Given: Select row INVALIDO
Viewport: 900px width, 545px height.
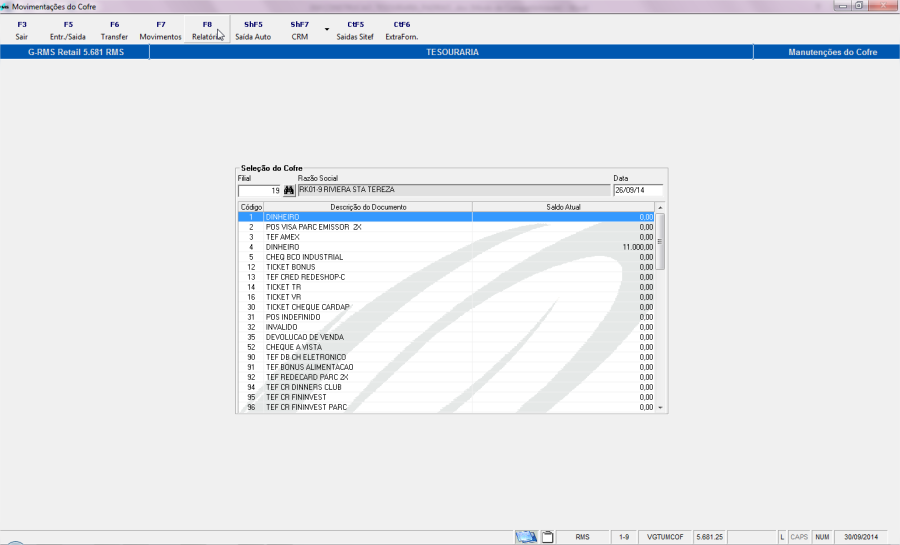Looking at the screenshot, I should (x=446, y=327).
